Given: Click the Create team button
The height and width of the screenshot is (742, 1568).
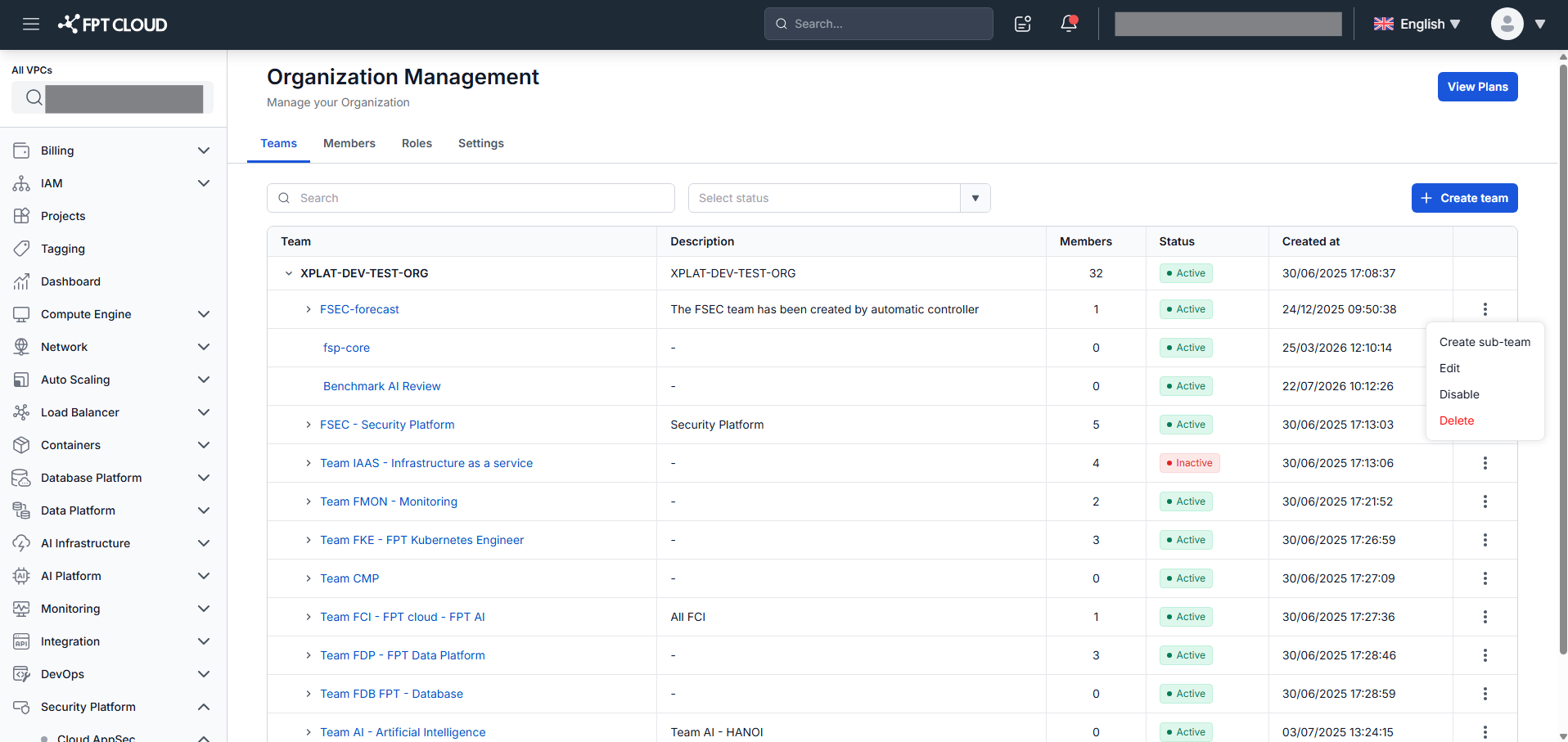Looking at the screenshot, I should [1464, 198].
